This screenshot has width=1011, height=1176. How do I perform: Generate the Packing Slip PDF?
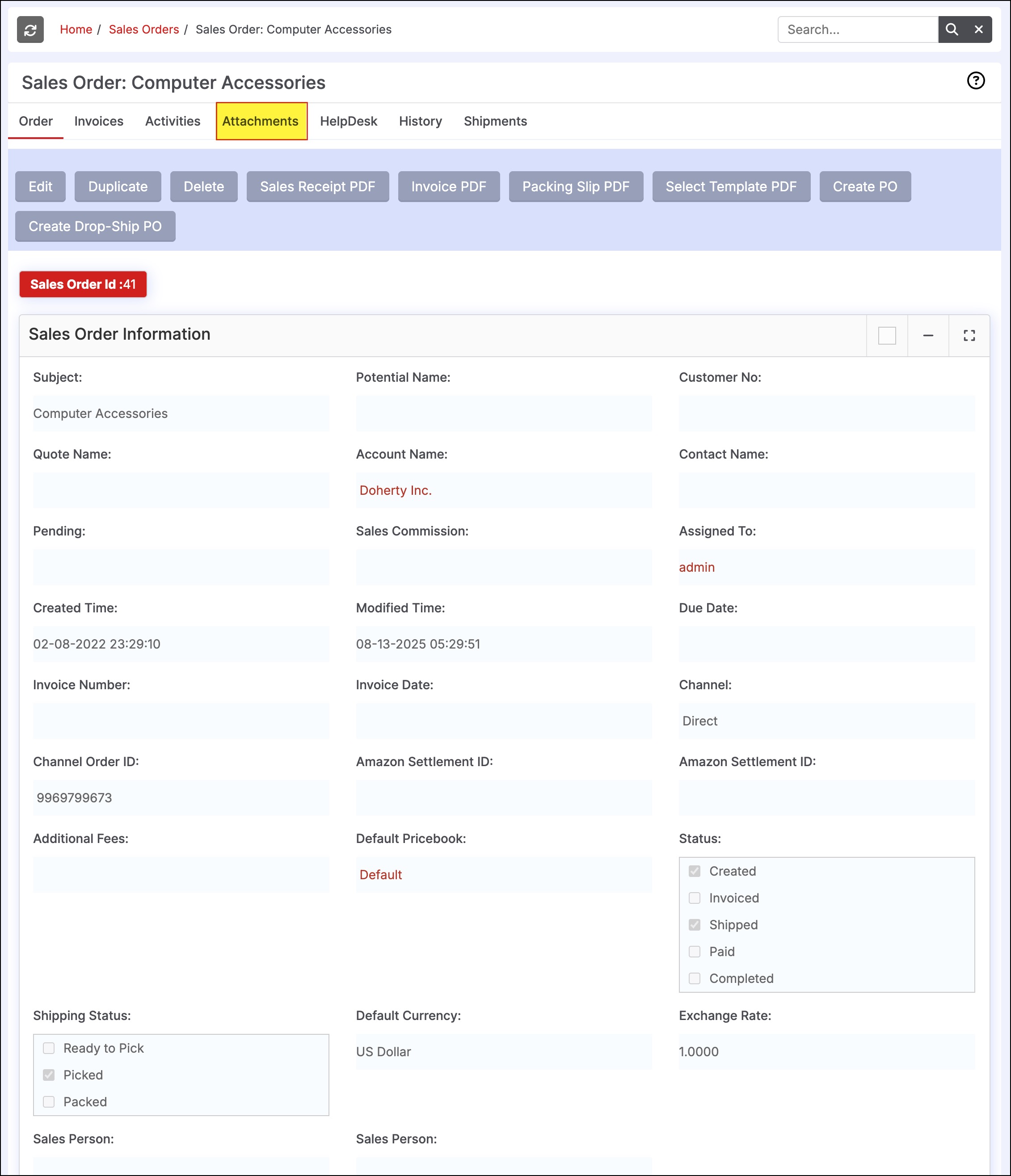[x=576, y=187]
